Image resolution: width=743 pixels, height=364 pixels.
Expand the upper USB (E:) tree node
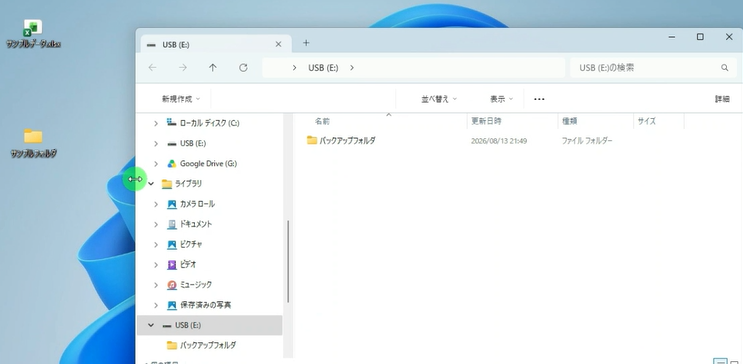point(155,143)
